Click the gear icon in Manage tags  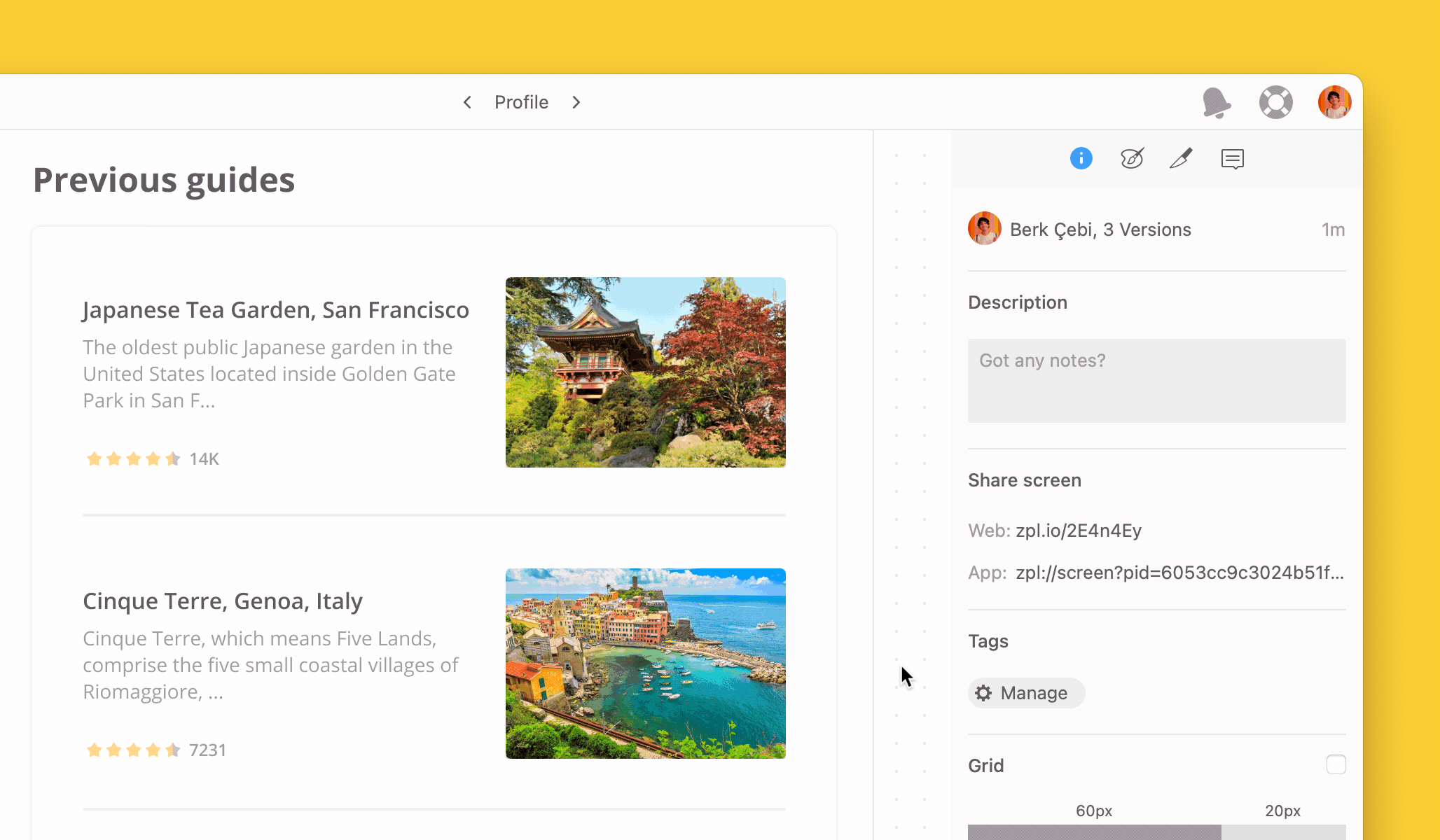(983, 693)
